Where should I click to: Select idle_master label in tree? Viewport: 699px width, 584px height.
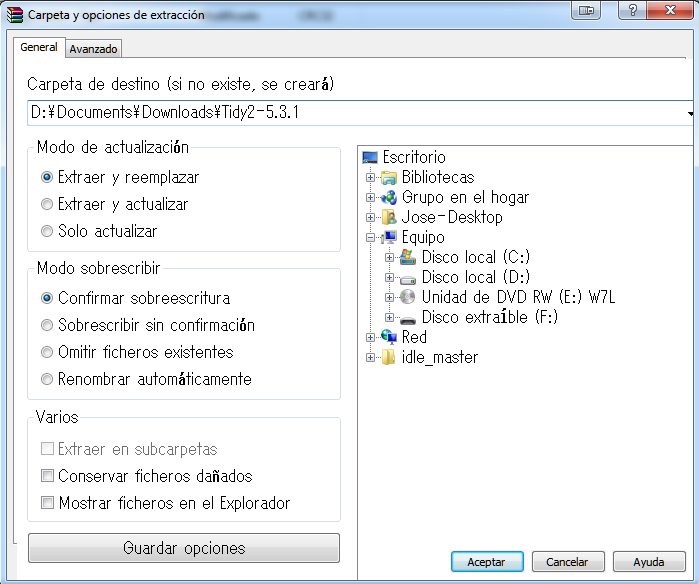(x=440, y=357)
